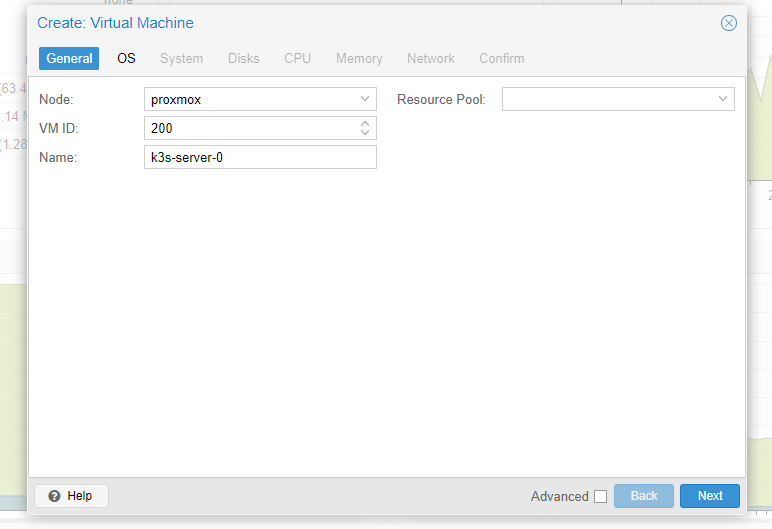Open the CPU tab
Viewport: 772px width, 529px height.
point(297,59)
